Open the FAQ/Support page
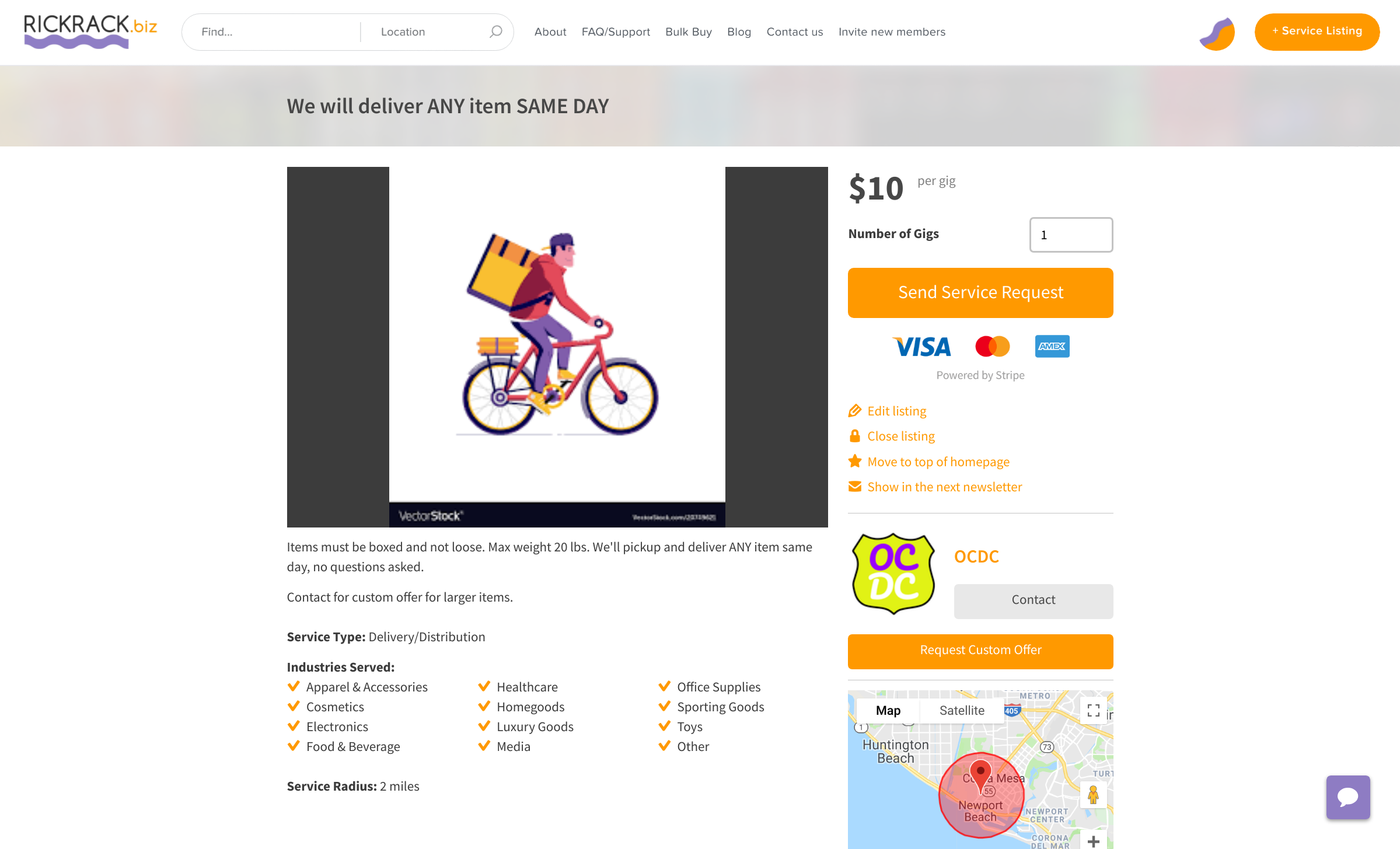The image size is (1400, 849). point(616,32)
